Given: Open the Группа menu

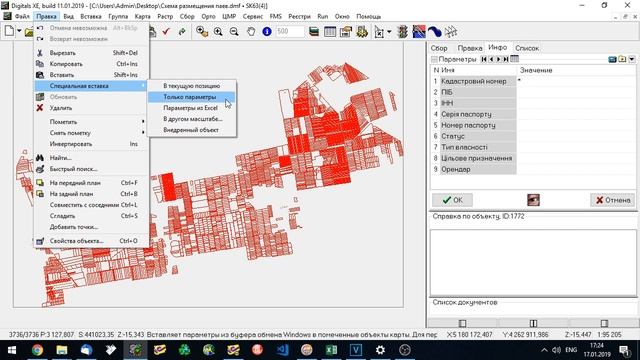Looking at the screenshot, I should pyautogui.click(x=118, y=16).
